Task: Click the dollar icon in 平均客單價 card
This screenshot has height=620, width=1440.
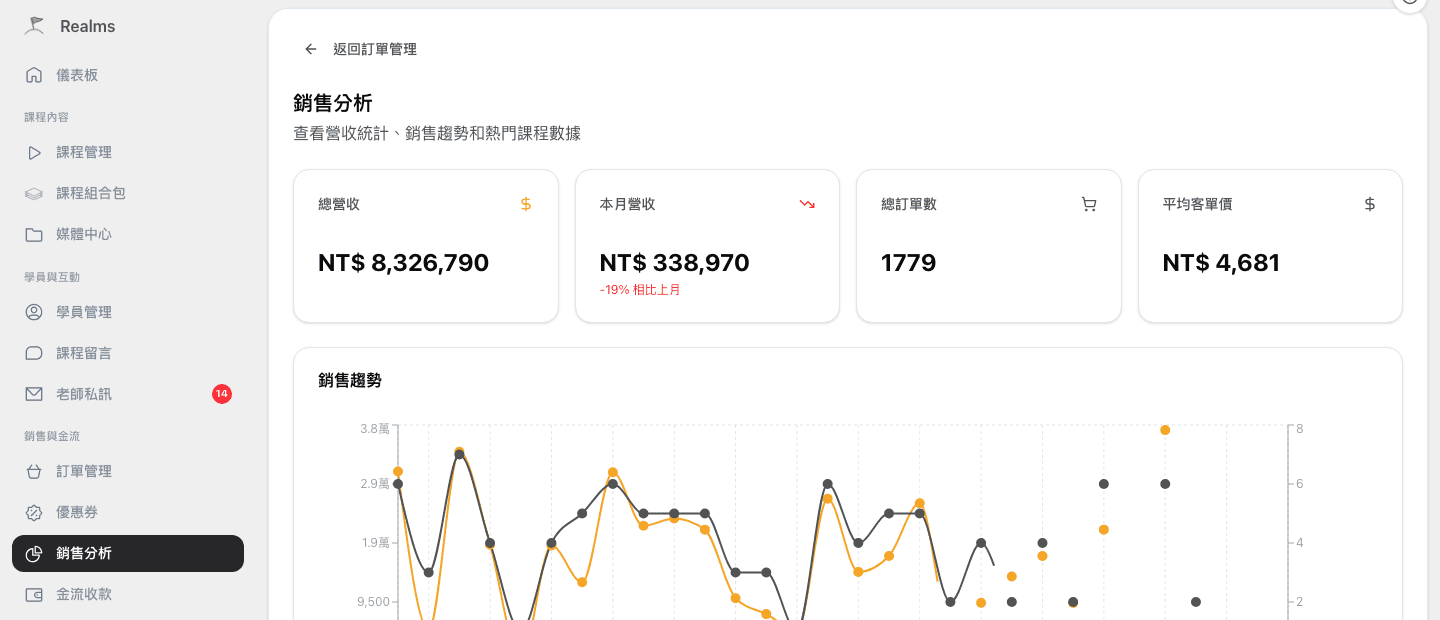Action: click(1370, 204)
